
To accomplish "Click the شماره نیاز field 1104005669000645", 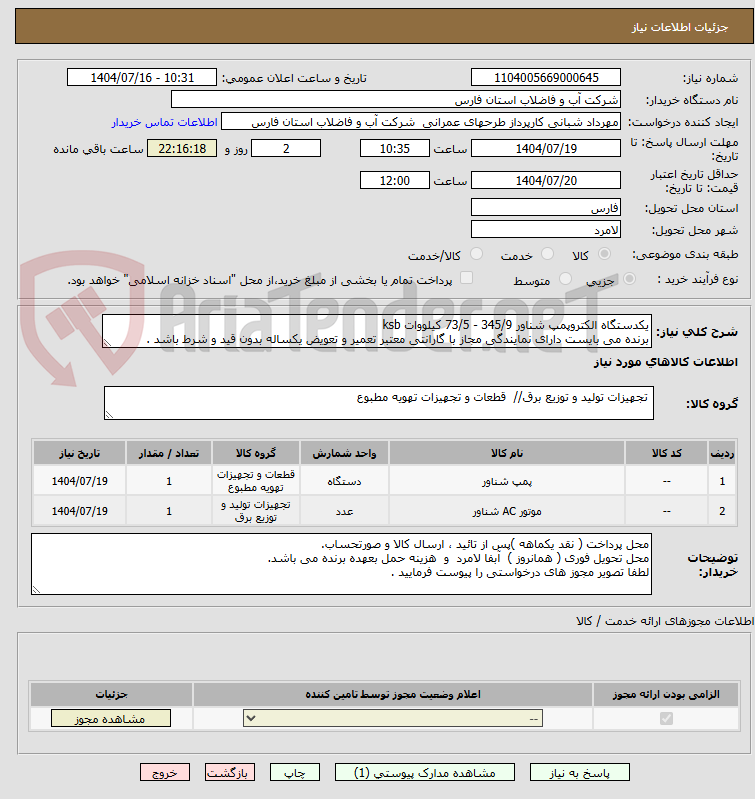I will click(546, 77).
